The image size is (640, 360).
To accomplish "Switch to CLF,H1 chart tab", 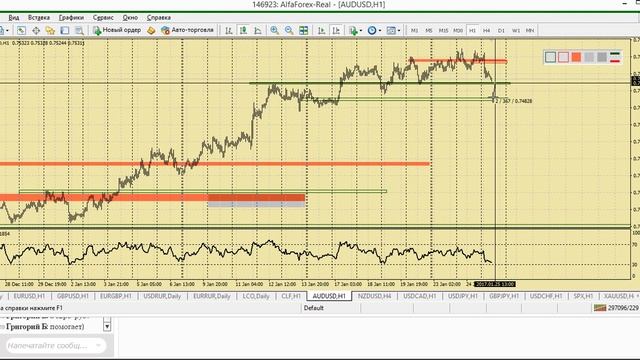I will click(x=291, y=296).
